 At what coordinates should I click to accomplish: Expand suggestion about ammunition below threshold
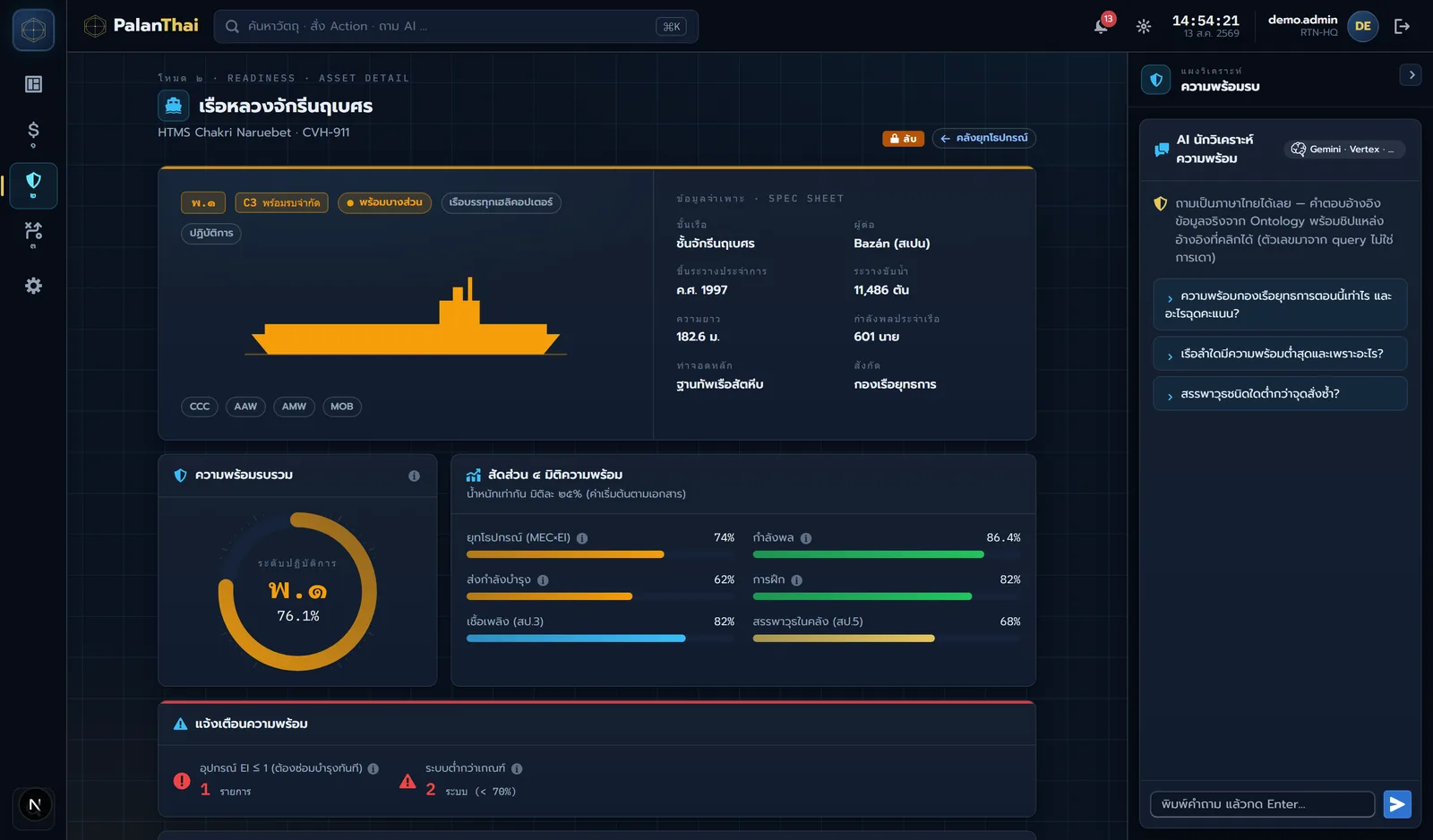[x=1280, y=394]
